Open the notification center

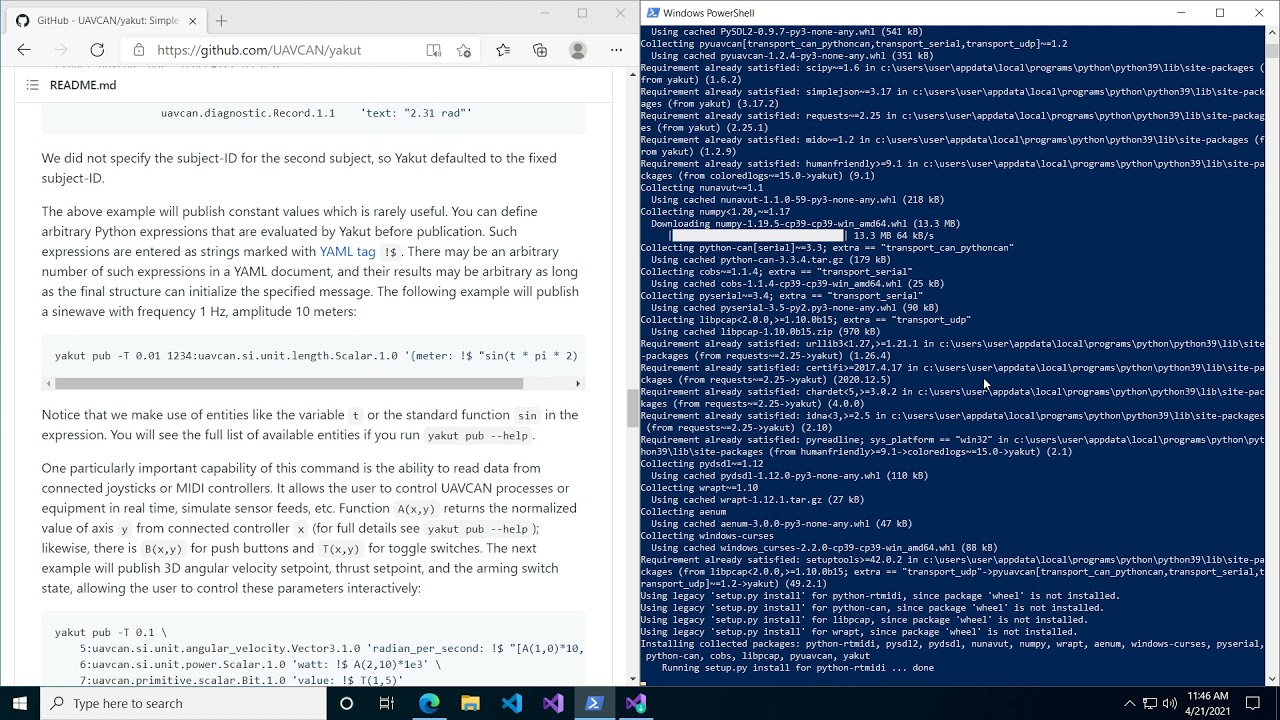click(x=1254, y=703)
